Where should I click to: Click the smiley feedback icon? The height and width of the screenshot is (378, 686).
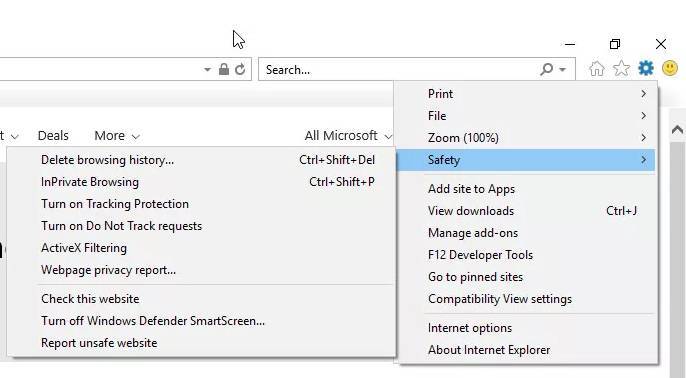tap(670, 68)
